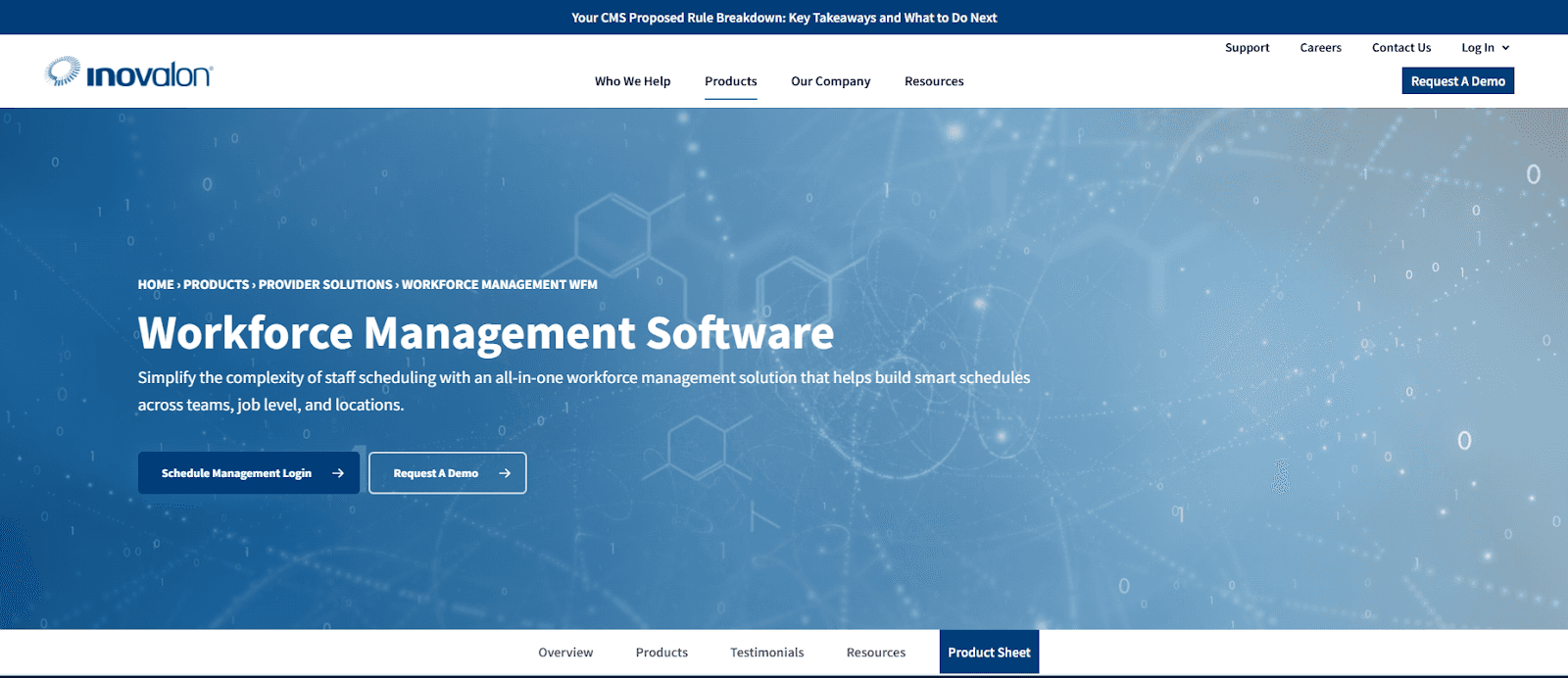This screenshot has height=678, width=1568.
Task: Go to HOME in the breadcrumb
Action: 156,285
